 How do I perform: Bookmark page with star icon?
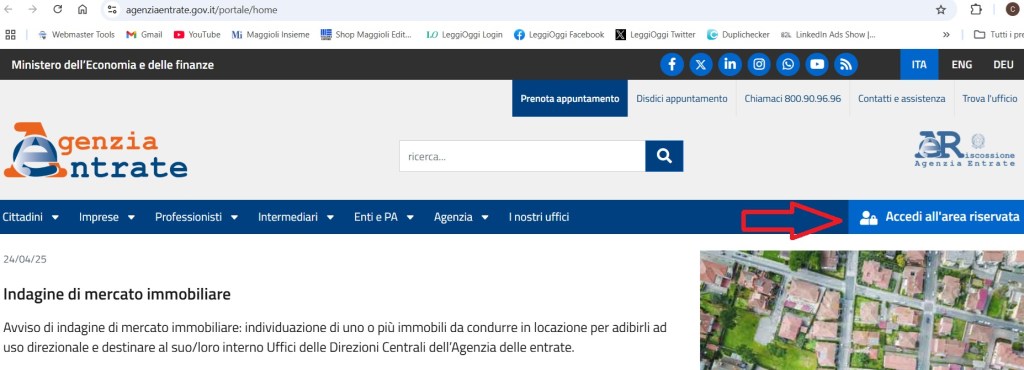[940, 10]
